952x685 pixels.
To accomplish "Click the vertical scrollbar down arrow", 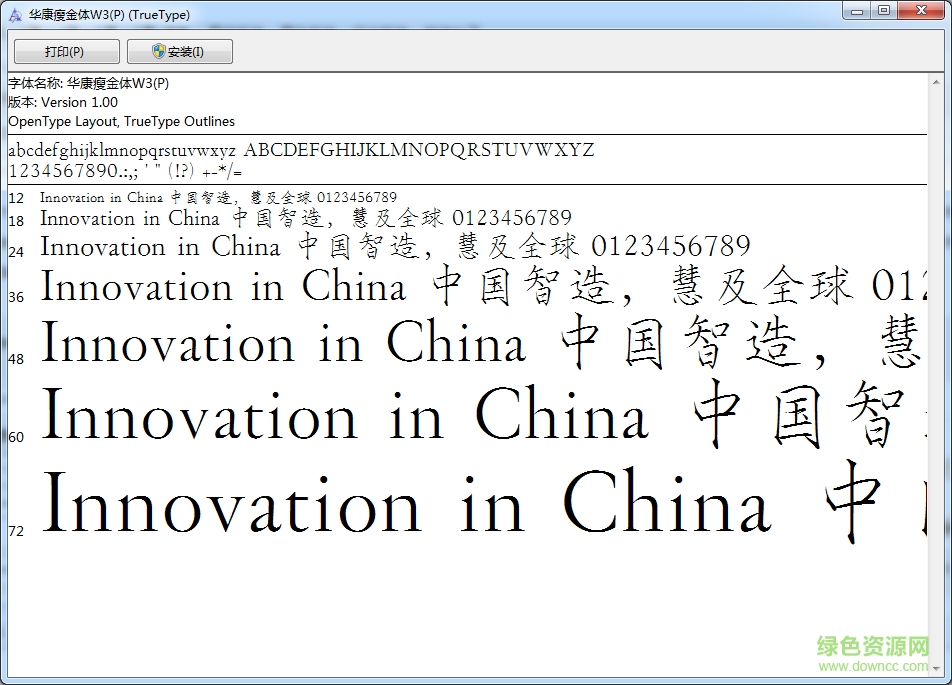I will (936, 668).
